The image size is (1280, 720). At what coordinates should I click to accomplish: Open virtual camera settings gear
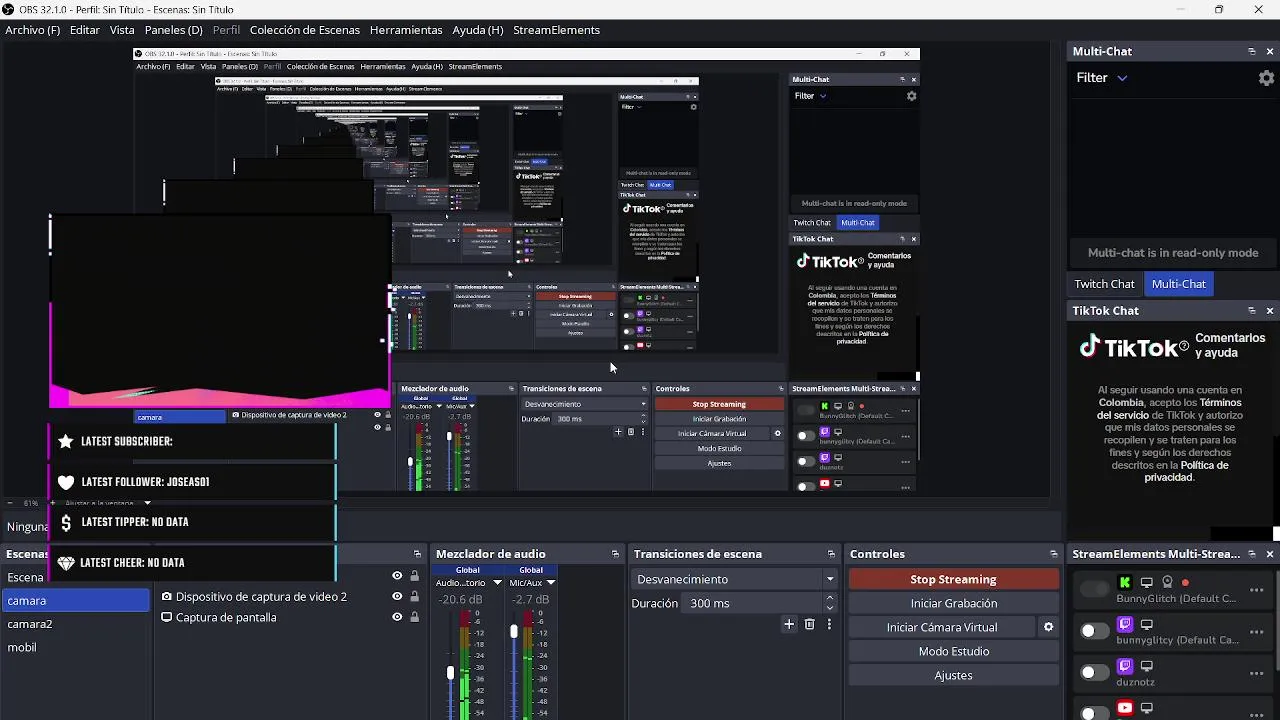[x=1048, y=627]
